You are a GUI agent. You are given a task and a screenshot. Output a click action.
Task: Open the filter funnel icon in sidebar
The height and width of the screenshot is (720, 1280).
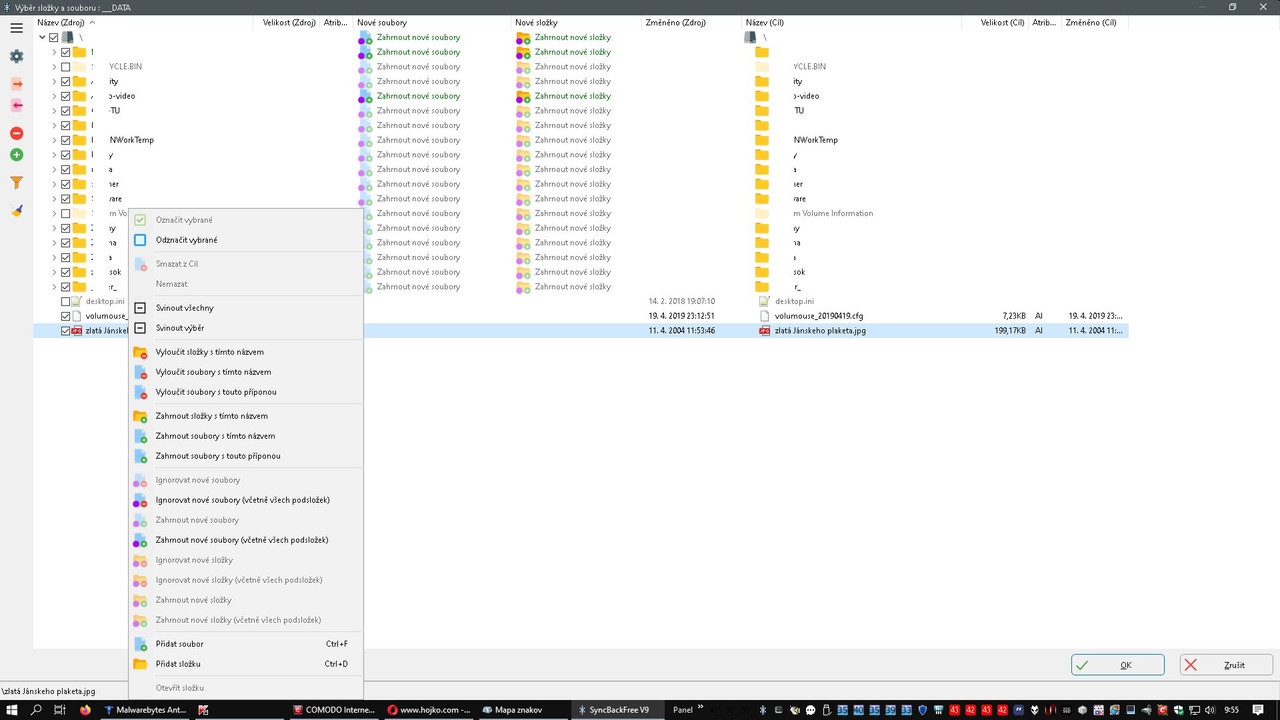16,183
